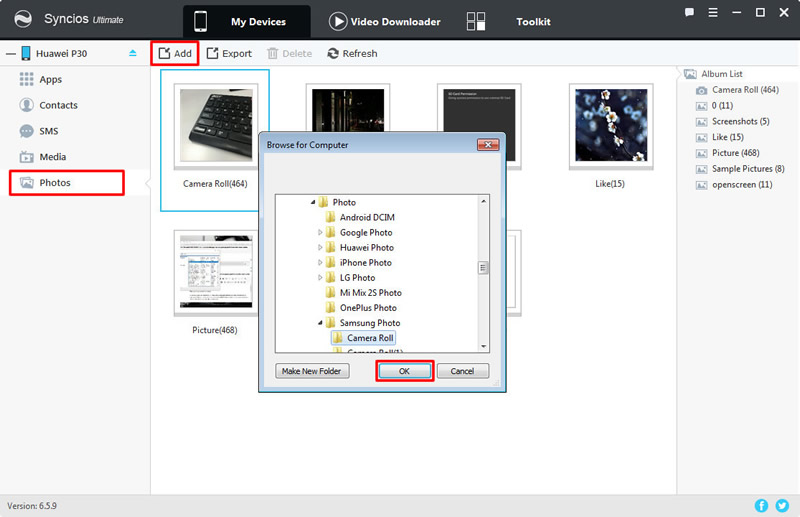Eject the Huawei P30 device
Screen dimensions: 800x517
click(133, 53)
